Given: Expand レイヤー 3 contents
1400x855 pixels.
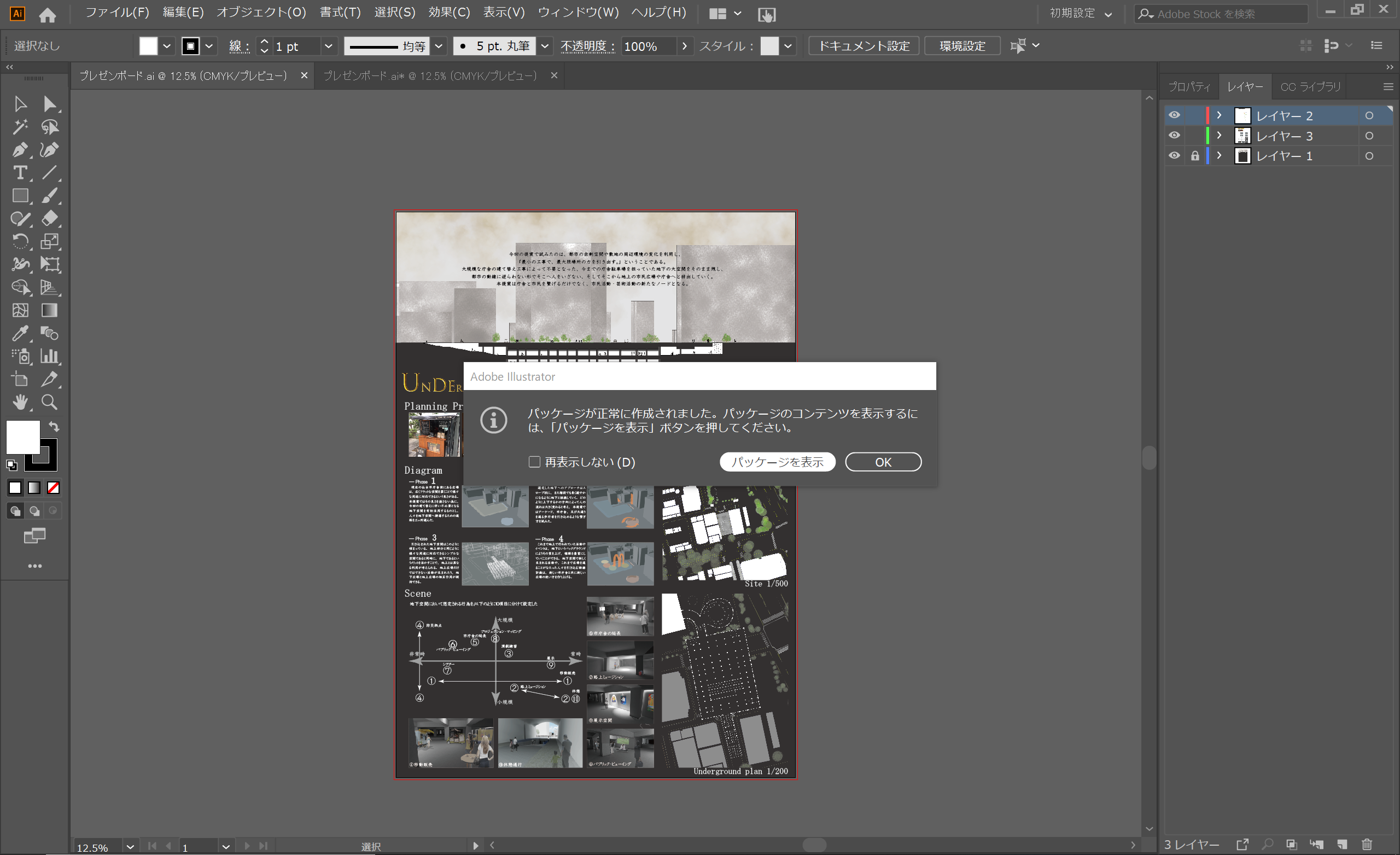Looking at the screenshot, I should point(1220,135).
